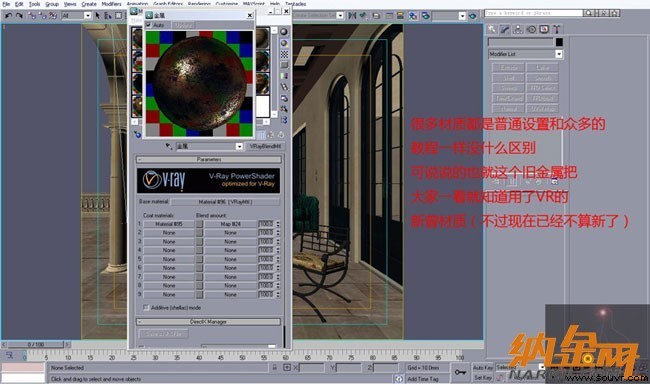Toggle the Set Key button

click(483, 377)
